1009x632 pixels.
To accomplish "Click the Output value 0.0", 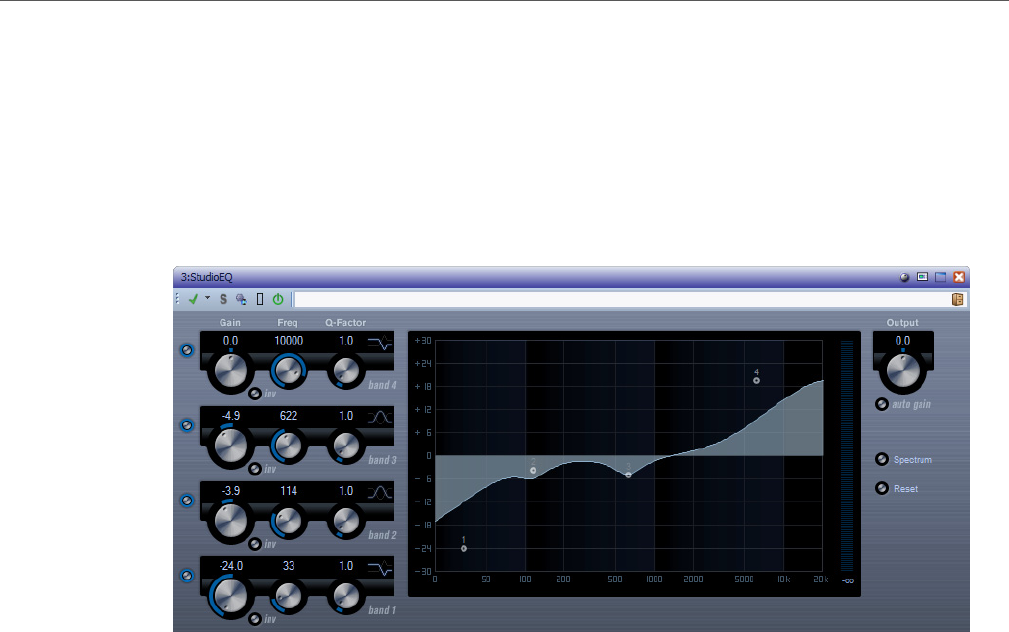I will point(903,341).
